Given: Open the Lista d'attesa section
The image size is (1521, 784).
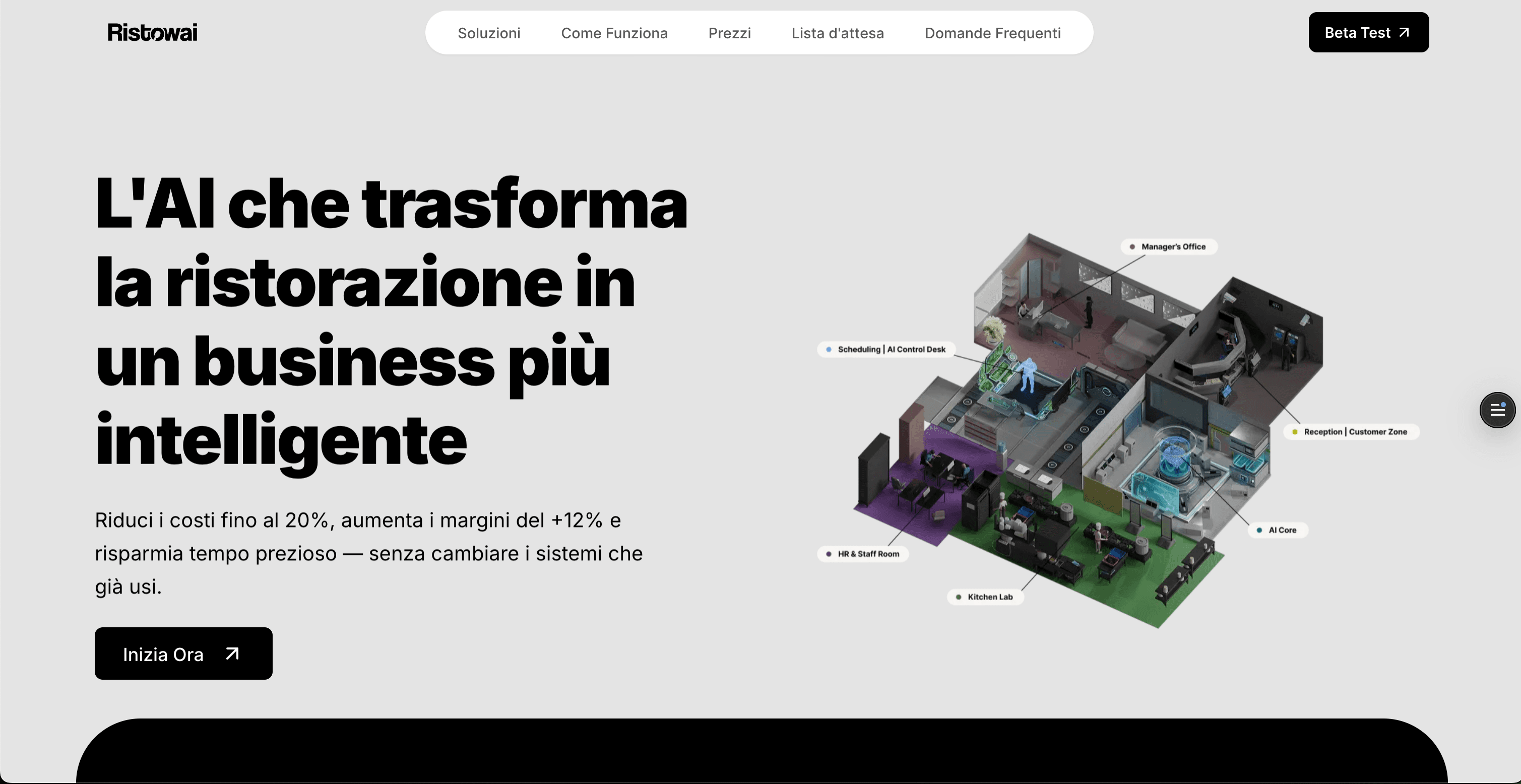Looking at the screenshot, I should (x=837, y=33).
